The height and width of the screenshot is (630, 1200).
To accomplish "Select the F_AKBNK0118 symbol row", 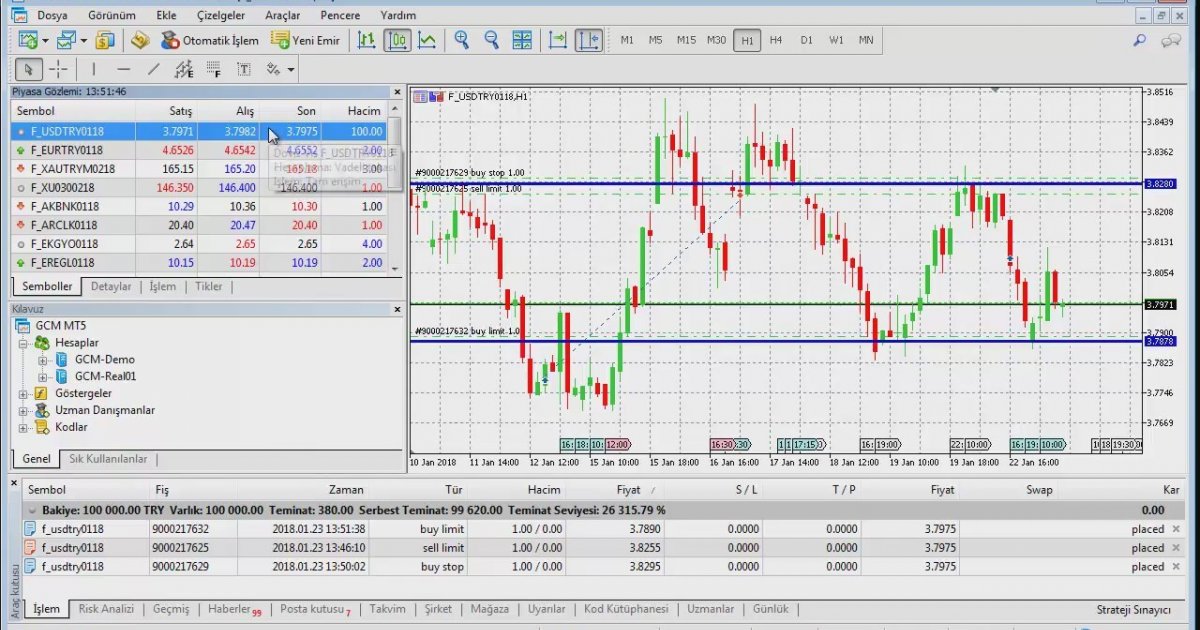I will click(x=198, y=206).
